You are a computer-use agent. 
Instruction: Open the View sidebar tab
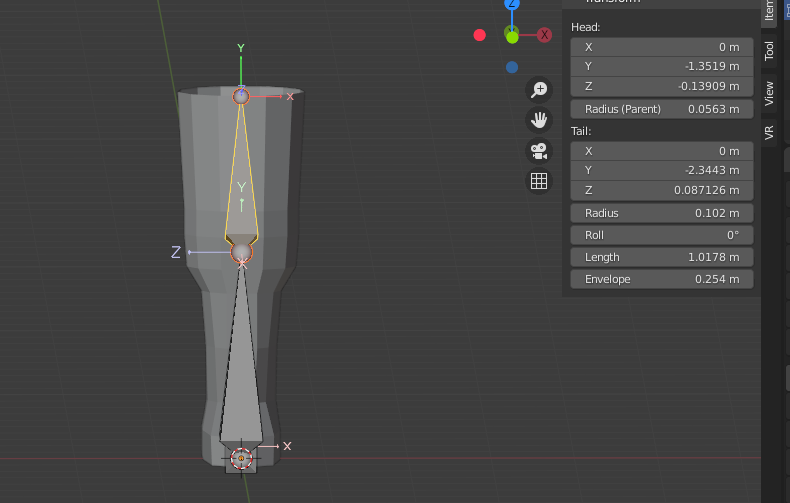(769, 94)
